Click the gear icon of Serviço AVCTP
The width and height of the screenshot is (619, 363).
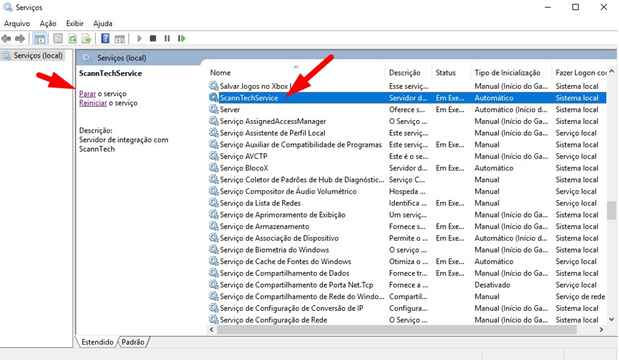[x=214, y=156]
